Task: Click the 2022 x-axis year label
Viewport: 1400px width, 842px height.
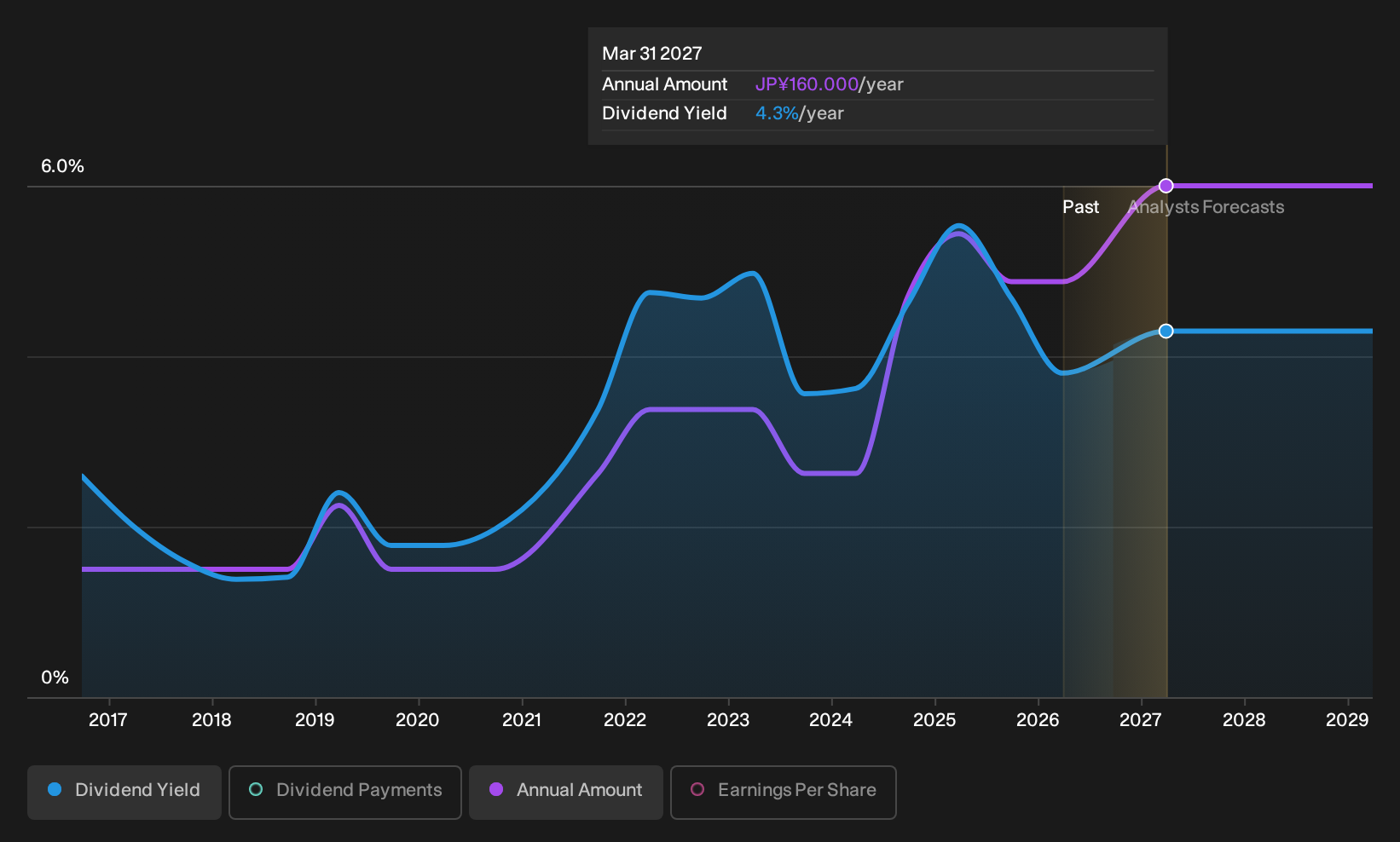Action: click(625, 720)
